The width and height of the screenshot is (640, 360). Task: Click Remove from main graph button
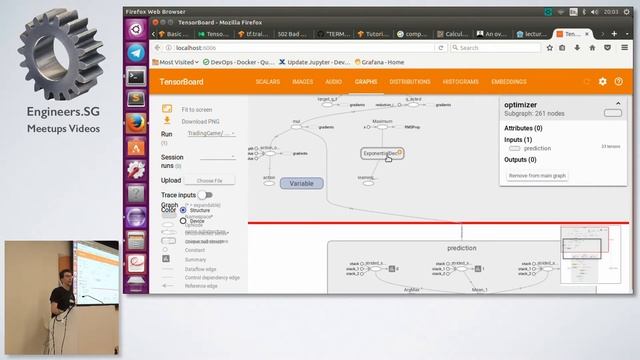(537, 176)
